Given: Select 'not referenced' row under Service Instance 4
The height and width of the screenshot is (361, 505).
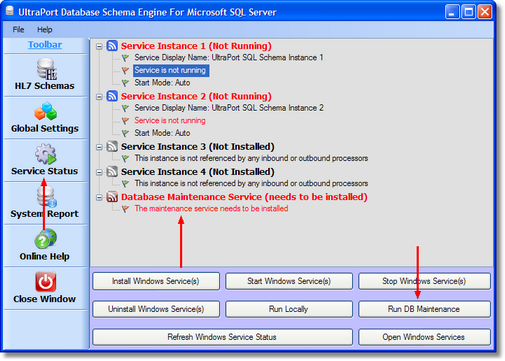Looking at the screenshot, I should coord(251,183).
